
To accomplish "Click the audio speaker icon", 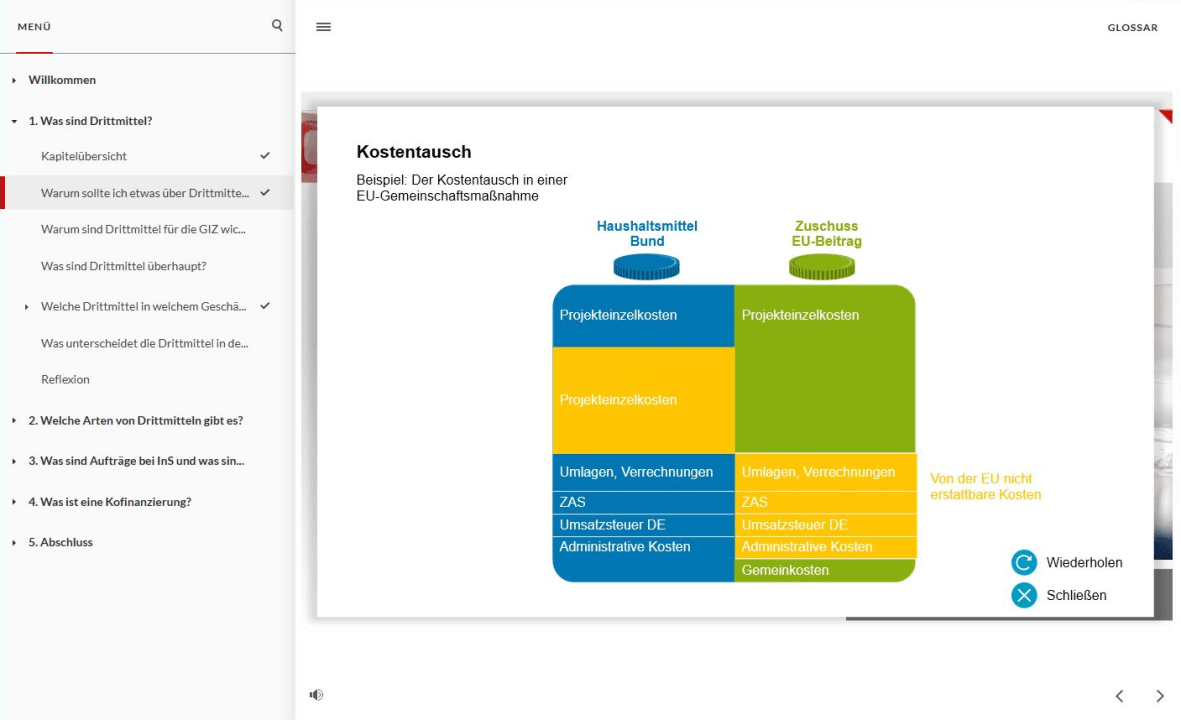I will pyautogui.click(x=316, y=694).
